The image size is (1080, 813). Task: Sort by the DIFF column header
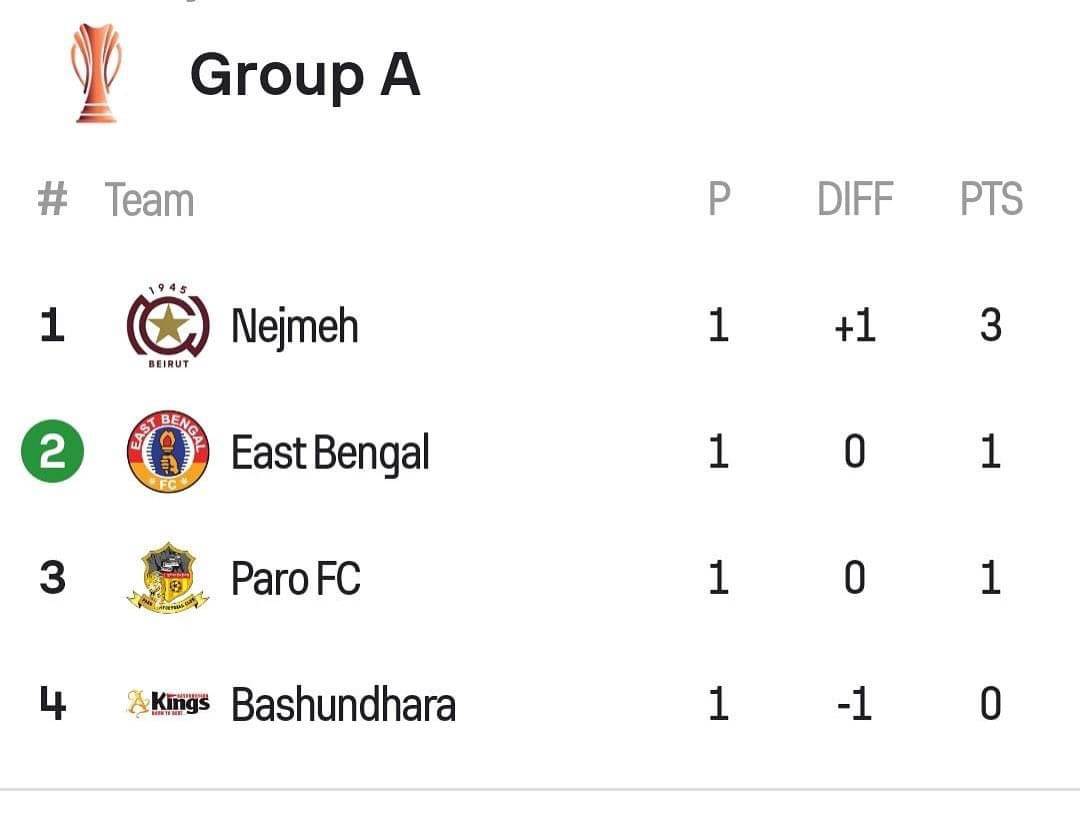[x=854, y=200]
